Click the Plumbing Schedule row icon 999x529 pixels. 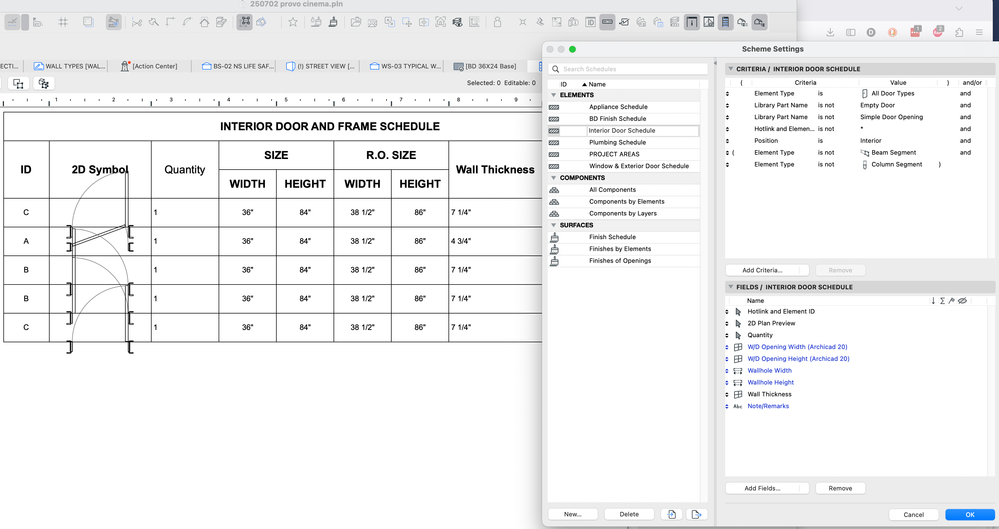point(554,143)
